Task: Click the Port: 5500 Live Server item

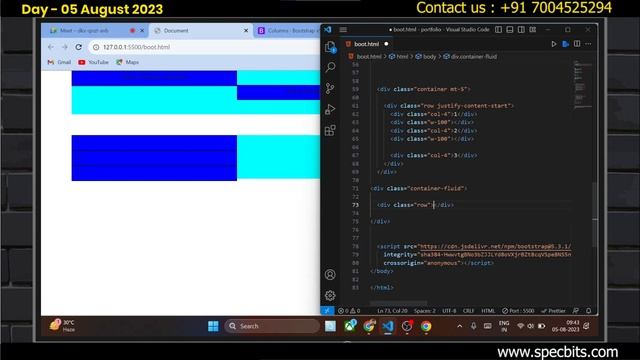Action: (518, 311)
